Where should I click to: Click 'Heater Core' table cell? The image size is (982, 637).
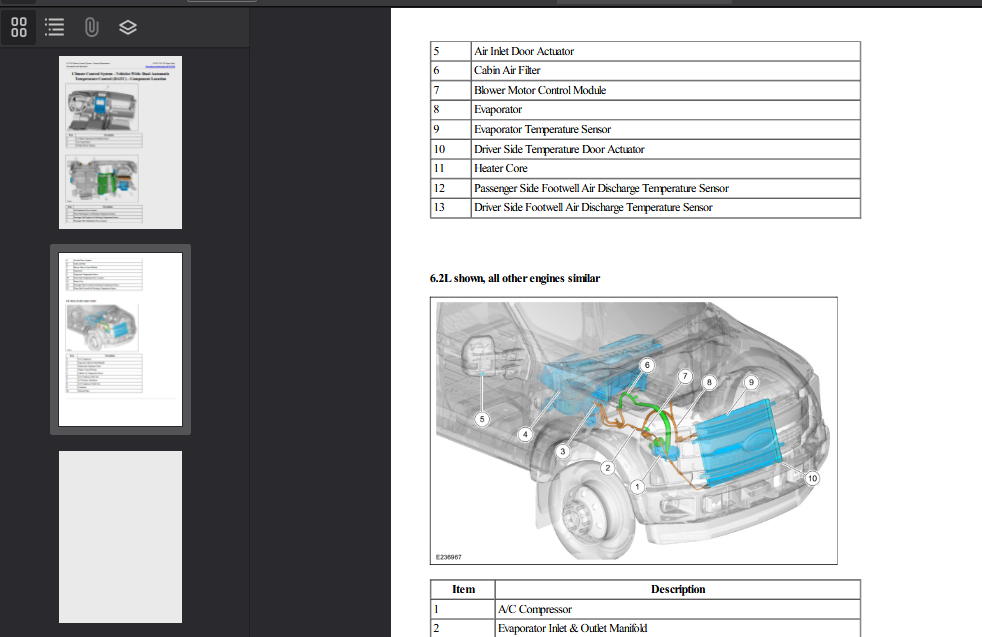pyautogui.click(x=666, y=168)
